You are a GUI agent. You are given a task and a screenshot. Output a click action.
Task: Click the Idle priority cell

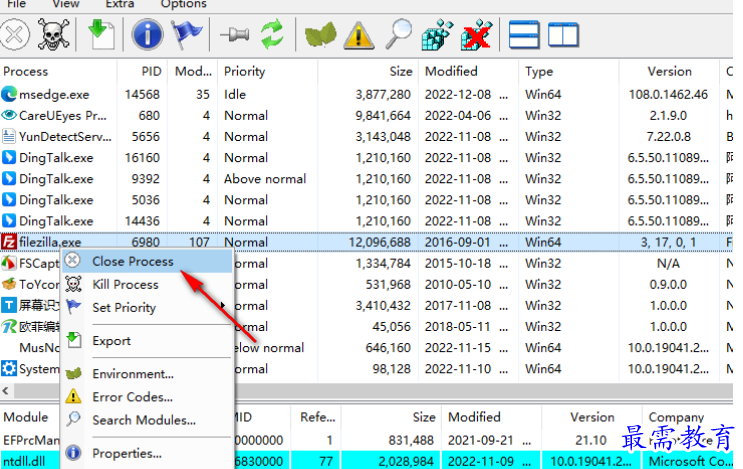pos(235,94)
